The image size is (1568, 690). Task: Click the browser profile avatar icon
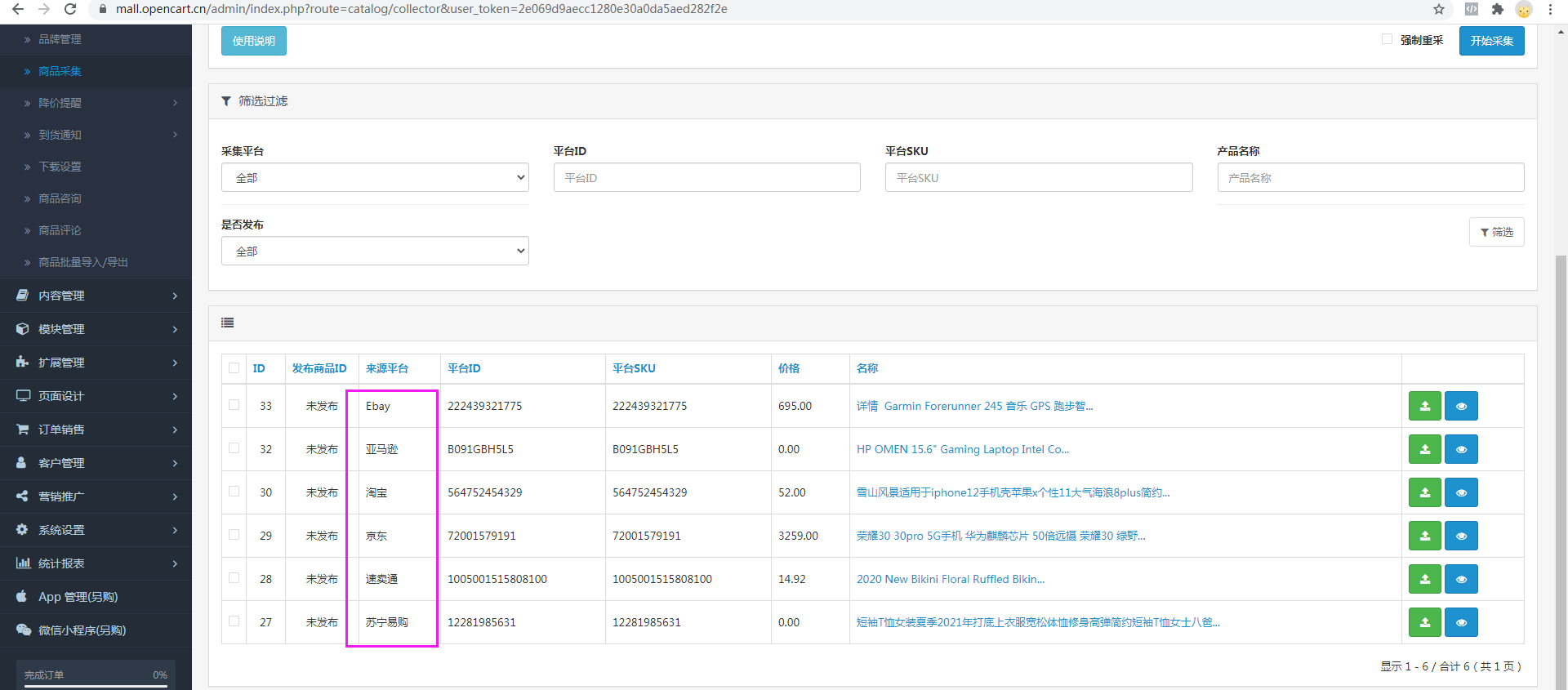(1524, 9)
